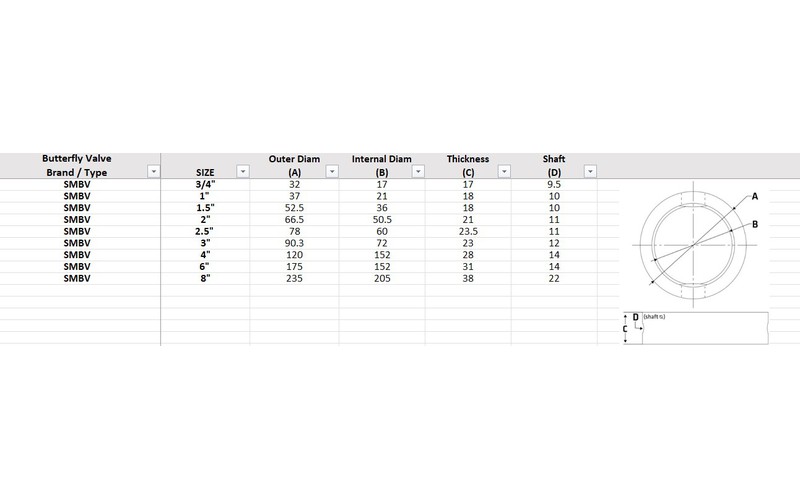The width and height of the screenshot is (800, 500).
Task: Select the internal diameter value 50.5
Action: tap(381, 220)
